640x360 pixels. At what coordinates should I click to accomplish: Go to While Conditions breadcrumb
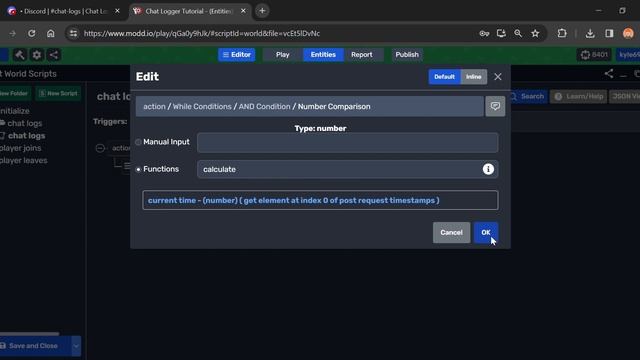point(202,107)
